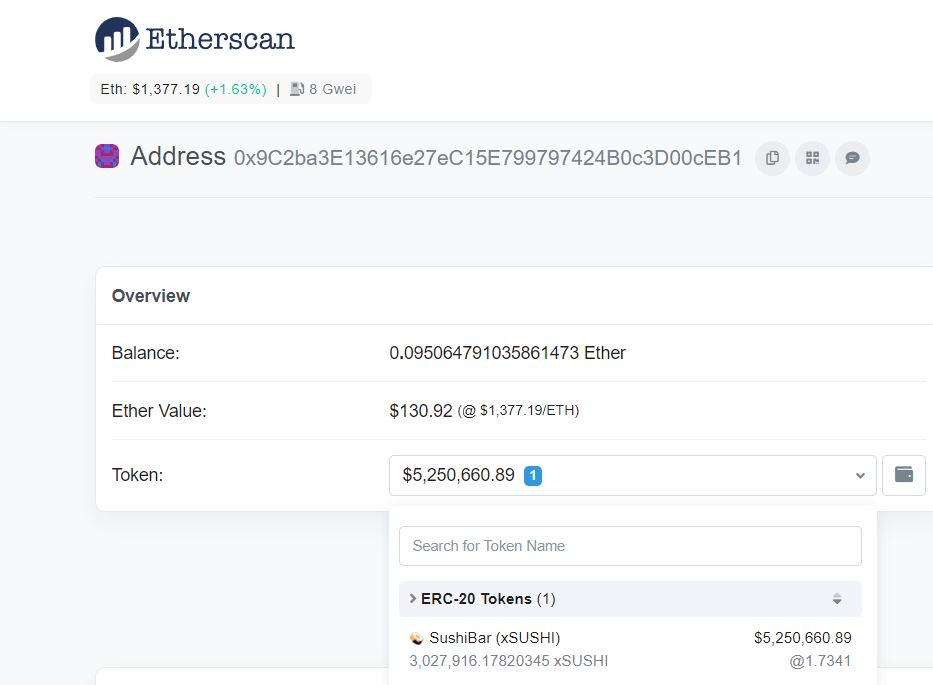
Task: Click the token dropdown chevron arrow
Action: point(860,476)
